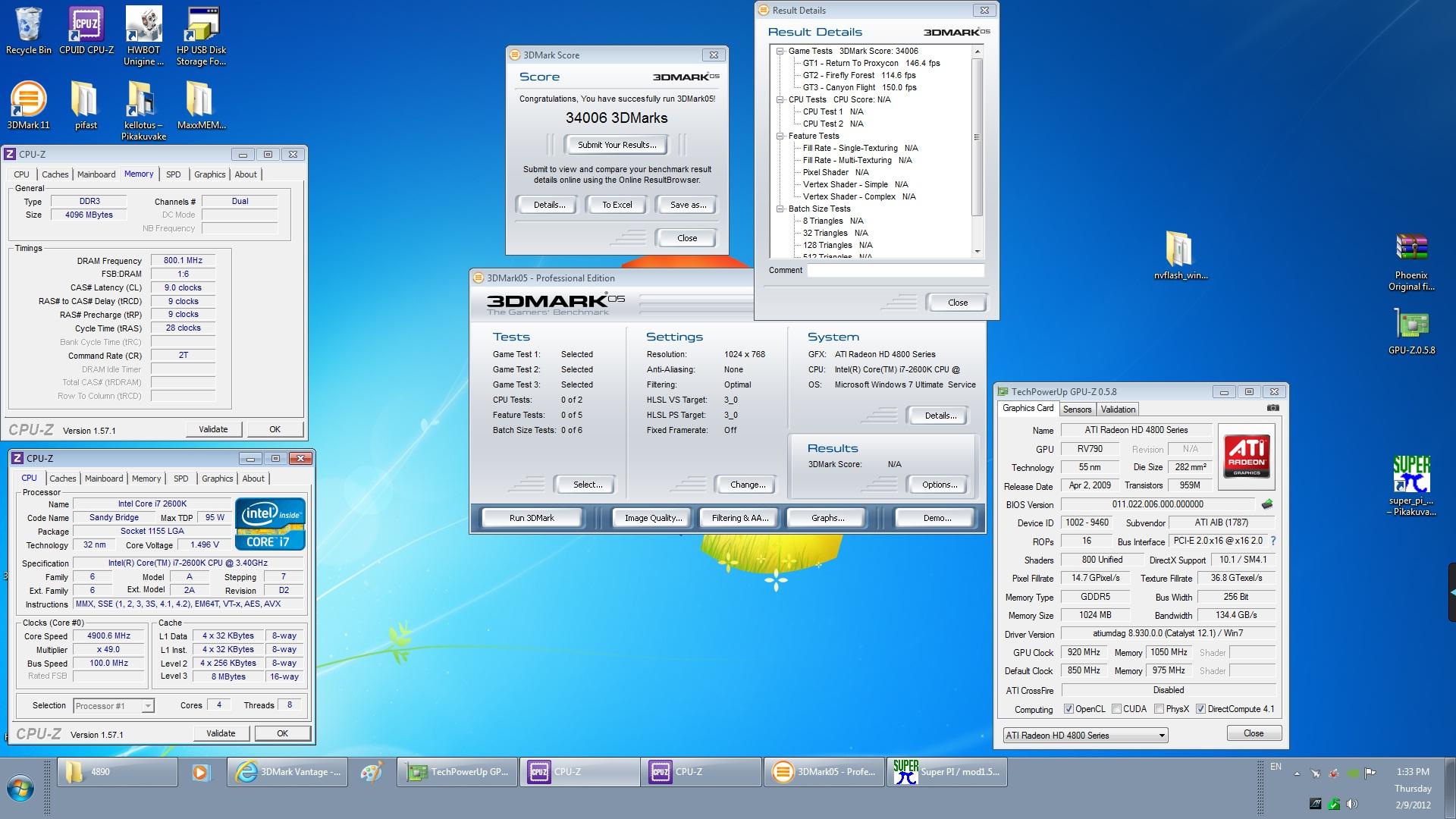
Task: Click the GPU-Z BIOS save chip icon
Action: tap(1266, 504)
